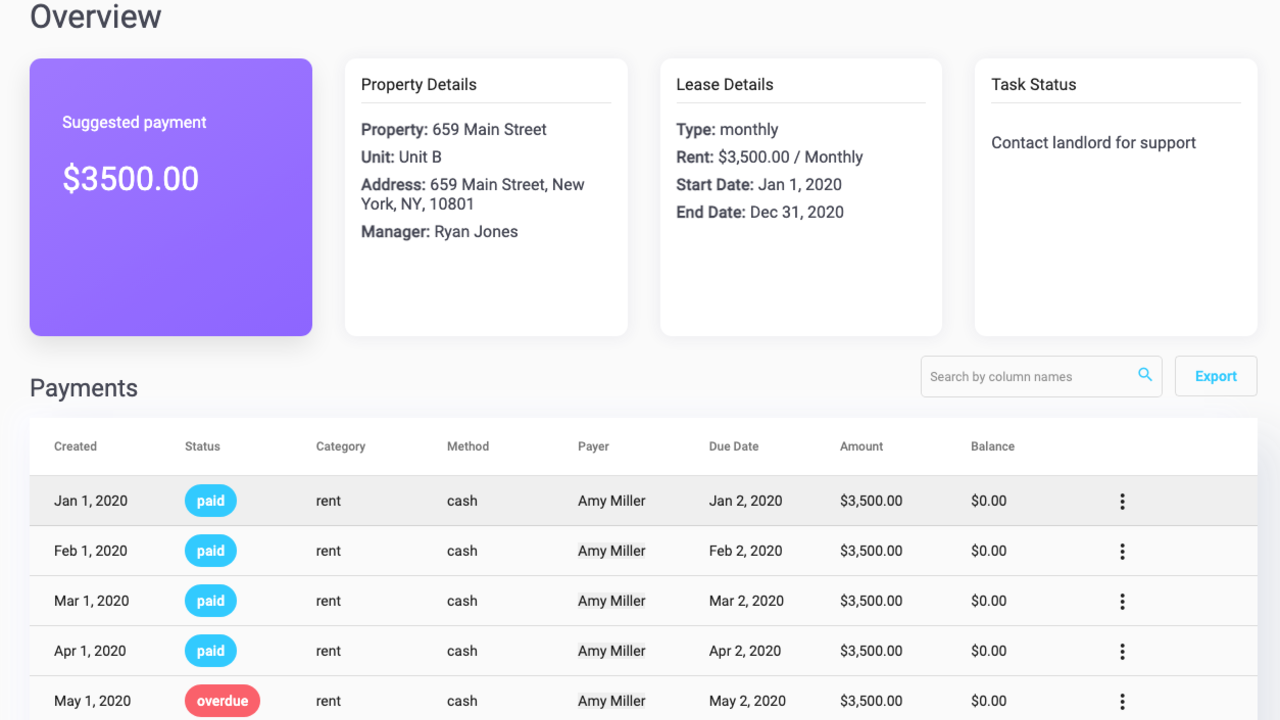Click the Property Details card
Screen dimensions: 1280x720
click(486, 196)
